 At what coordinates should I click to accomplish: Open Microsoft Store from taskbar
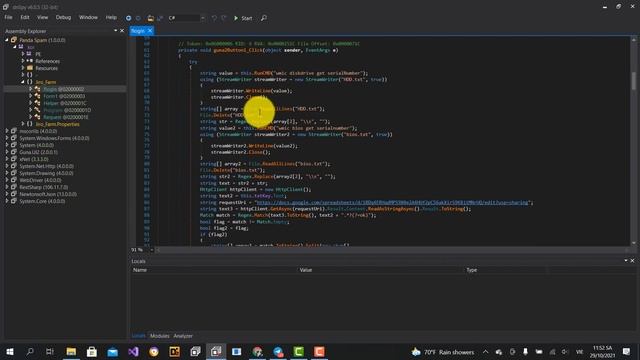[92, 351]
